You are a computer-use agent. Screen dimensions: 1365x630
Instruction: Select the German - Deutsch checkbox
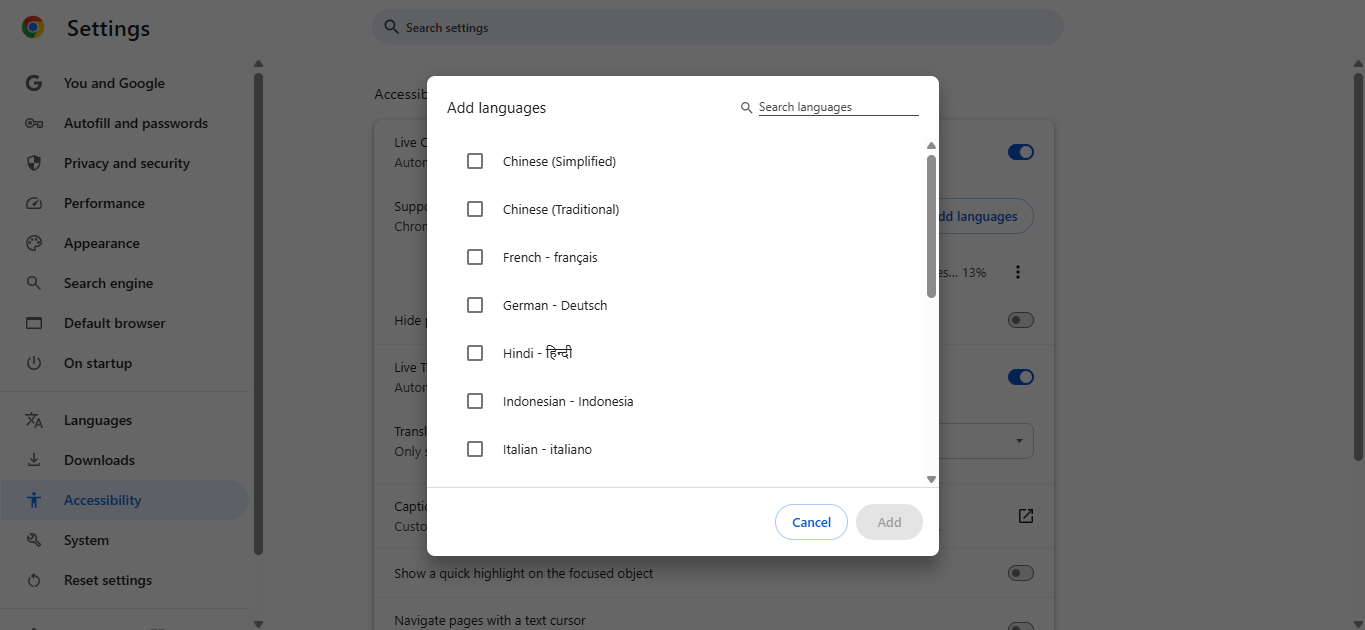pos(475,305)
